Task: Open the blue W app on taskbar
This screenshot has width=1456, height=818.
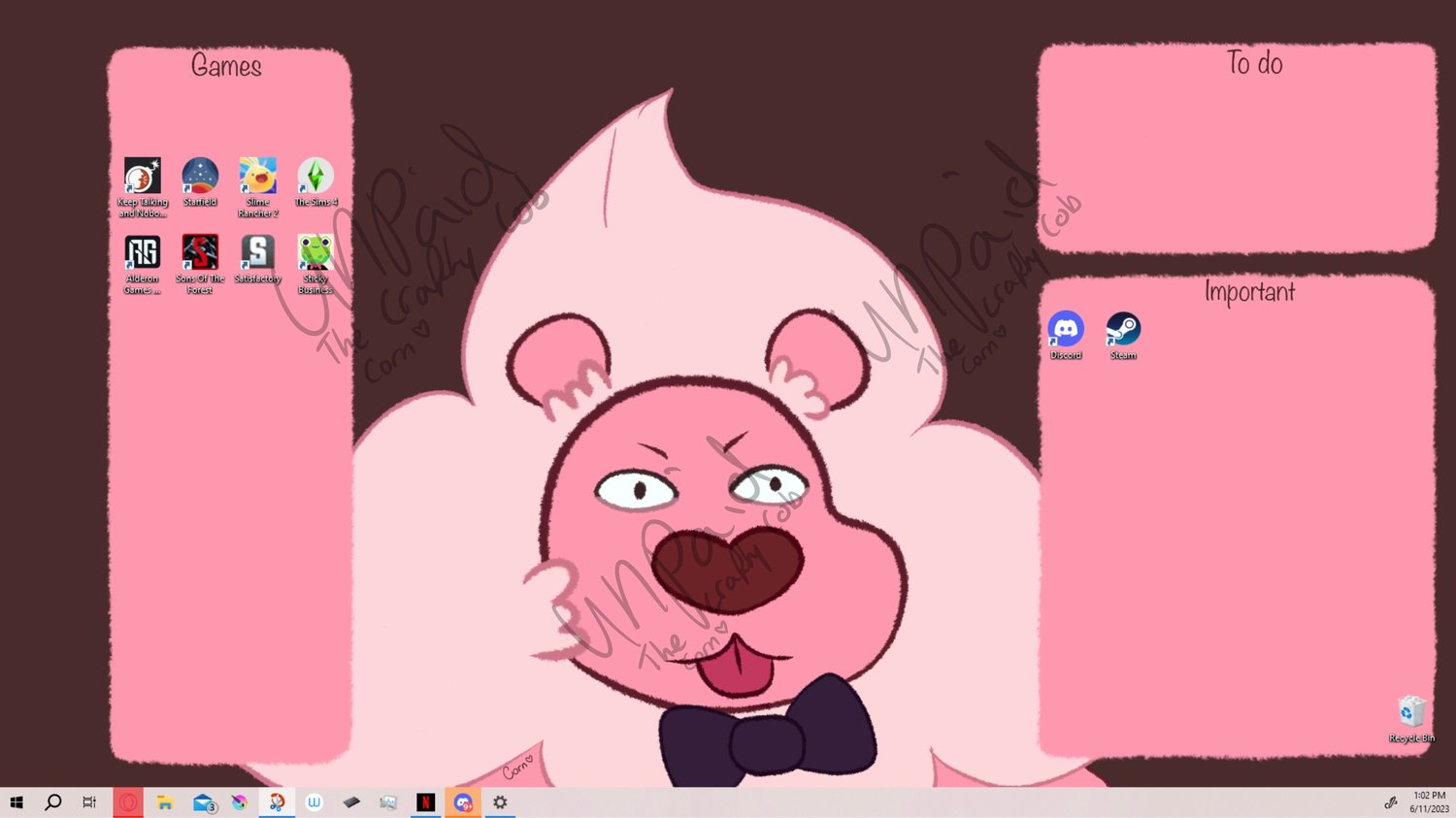Action: click(x=314, y=802)
